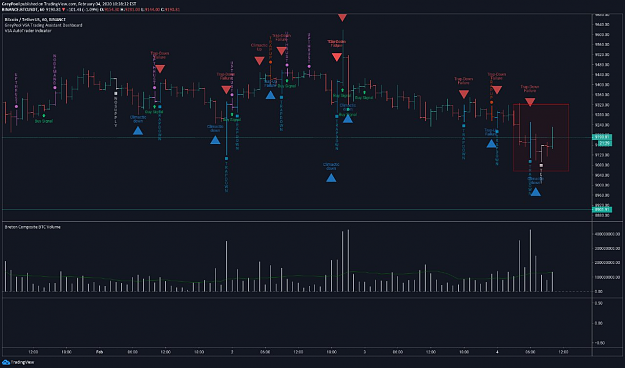This screenshot has width=625, height=368.
Task: Click the day 4 label on time axis
Action: tap(497, 352)
